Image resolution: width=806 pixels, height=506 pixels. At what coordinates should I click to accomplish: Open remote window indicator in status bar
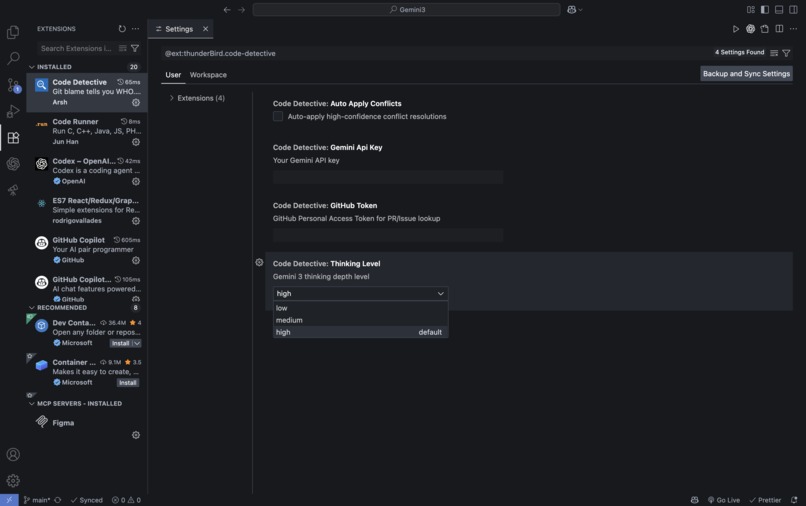[x=9, y=500]
